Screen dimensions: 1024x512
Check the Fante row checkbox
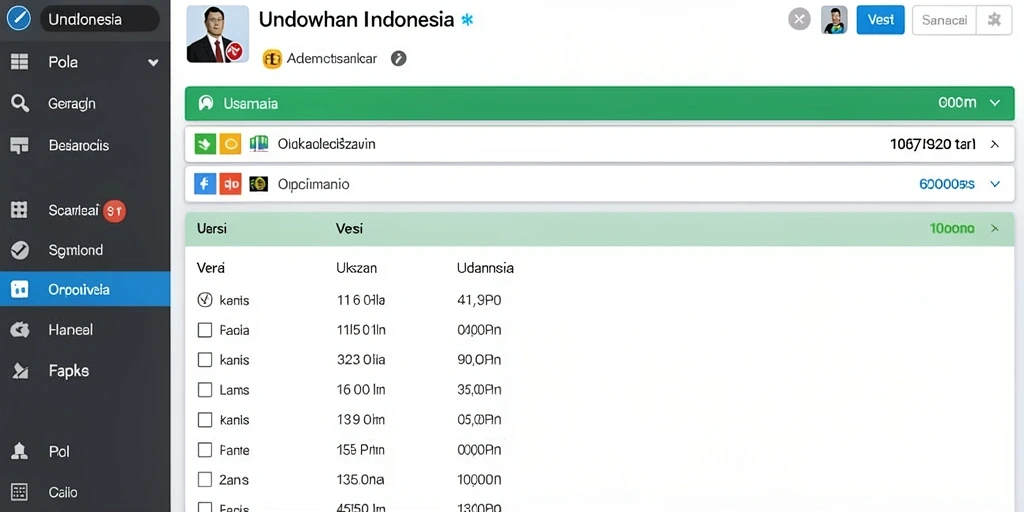(205, 450)
